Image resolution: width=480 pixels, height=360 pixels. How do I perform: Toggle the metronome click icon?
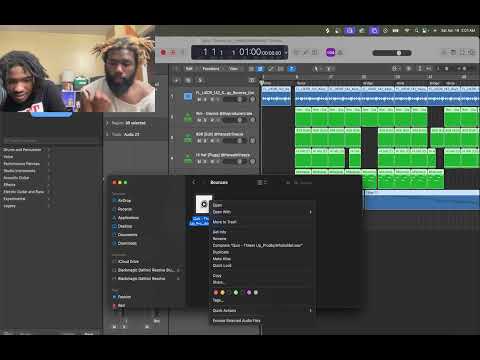pos(340,52)
